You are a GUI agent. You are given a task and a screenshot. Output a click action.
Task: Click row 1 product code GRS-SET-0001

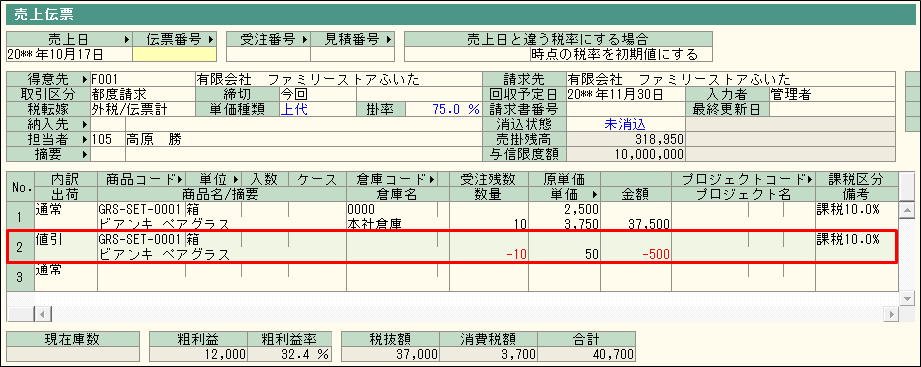tap(141, 210)
